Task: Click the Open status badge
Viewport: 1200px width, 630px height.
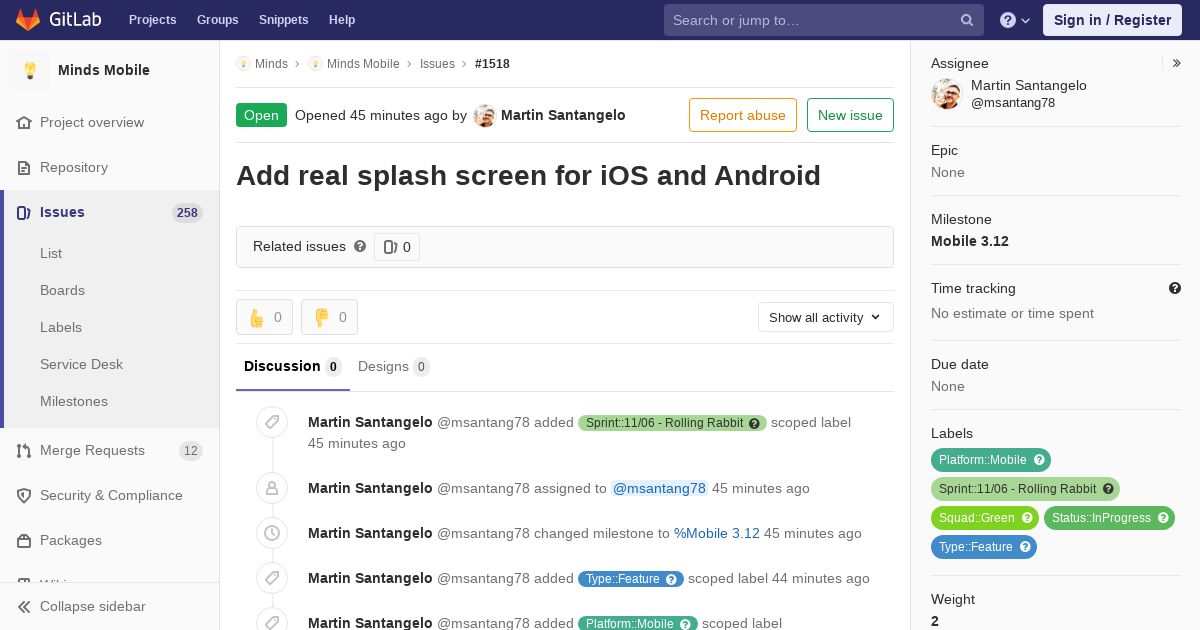Action: (261, 115)
